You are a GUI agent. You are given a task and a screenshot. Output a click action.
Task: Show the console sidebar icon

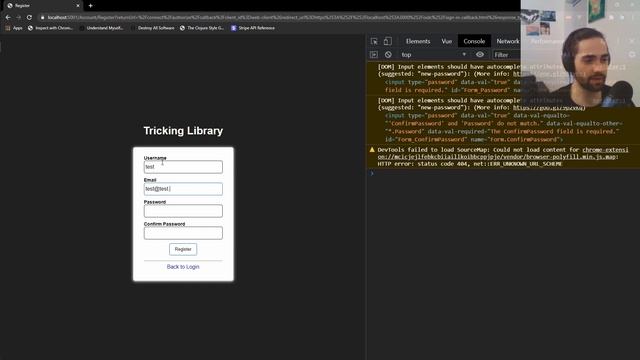click(x=374, y=55)
